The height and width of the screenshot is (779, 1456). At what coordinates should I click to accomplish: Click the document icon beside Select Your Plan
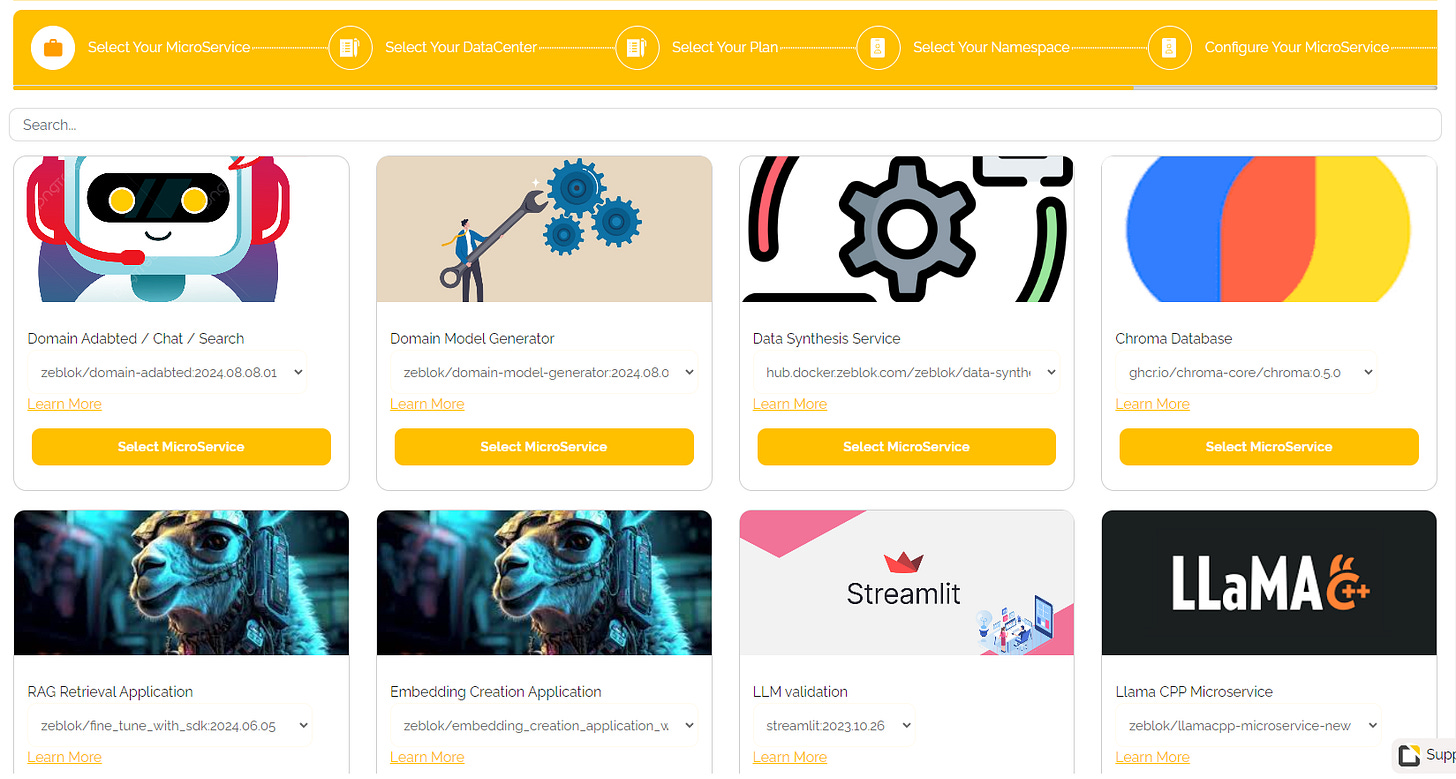(x=637, y=47)
